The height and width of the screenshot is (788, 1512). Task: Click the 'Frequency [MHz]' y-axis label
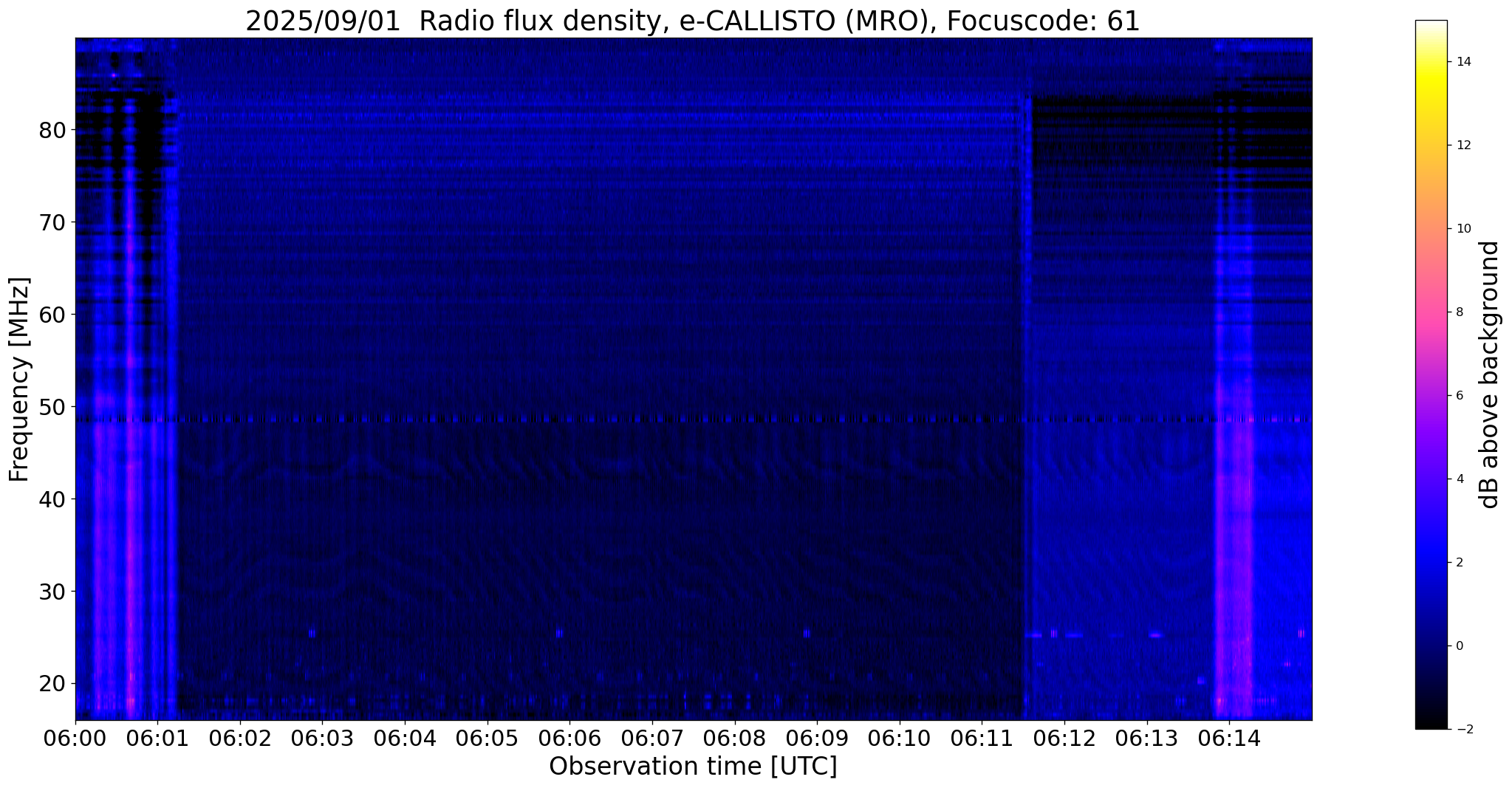click(x=20, y=380)
